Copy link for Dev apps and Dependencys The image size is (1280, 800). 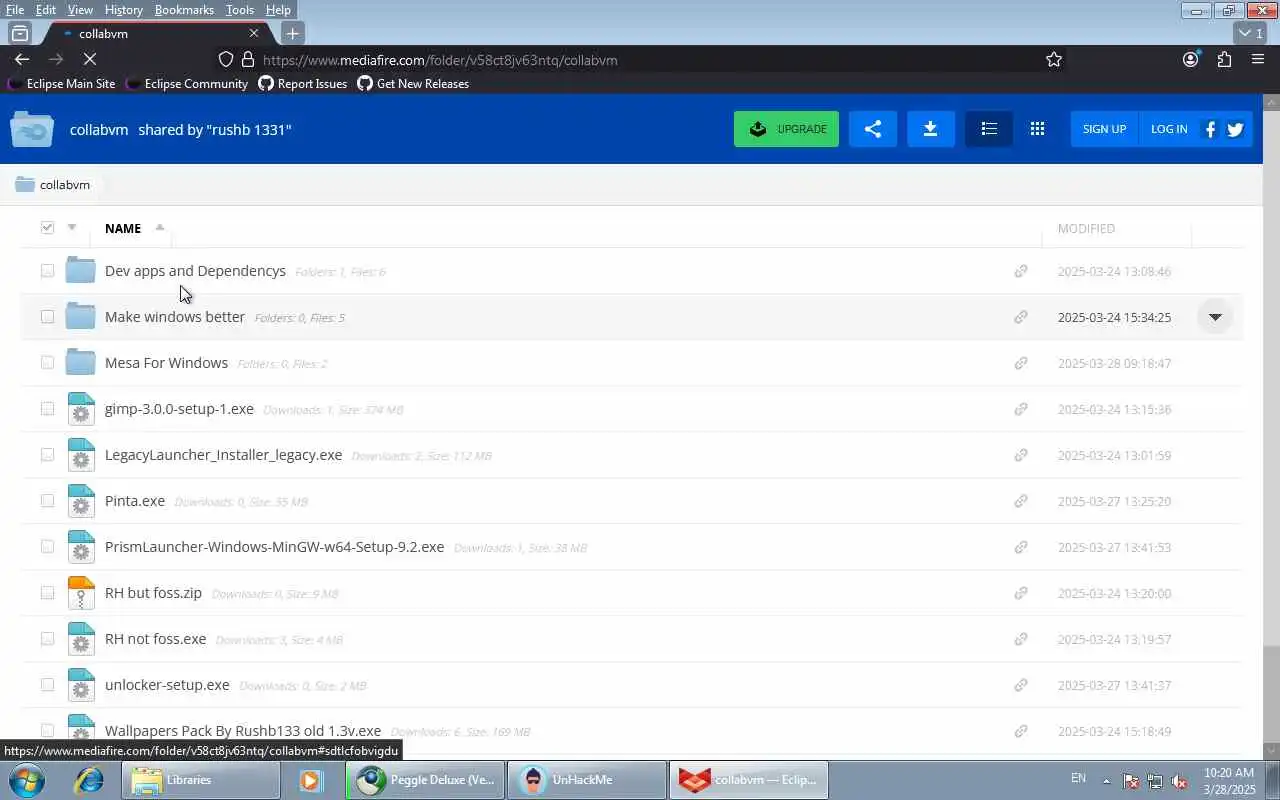point(1021,271)
